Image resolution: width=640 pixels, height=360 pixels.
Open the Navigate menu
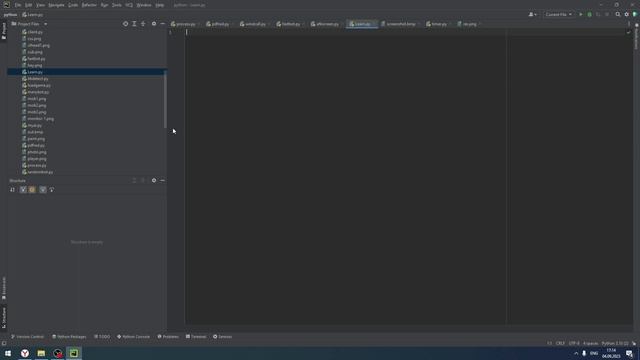tap(56, 5)
